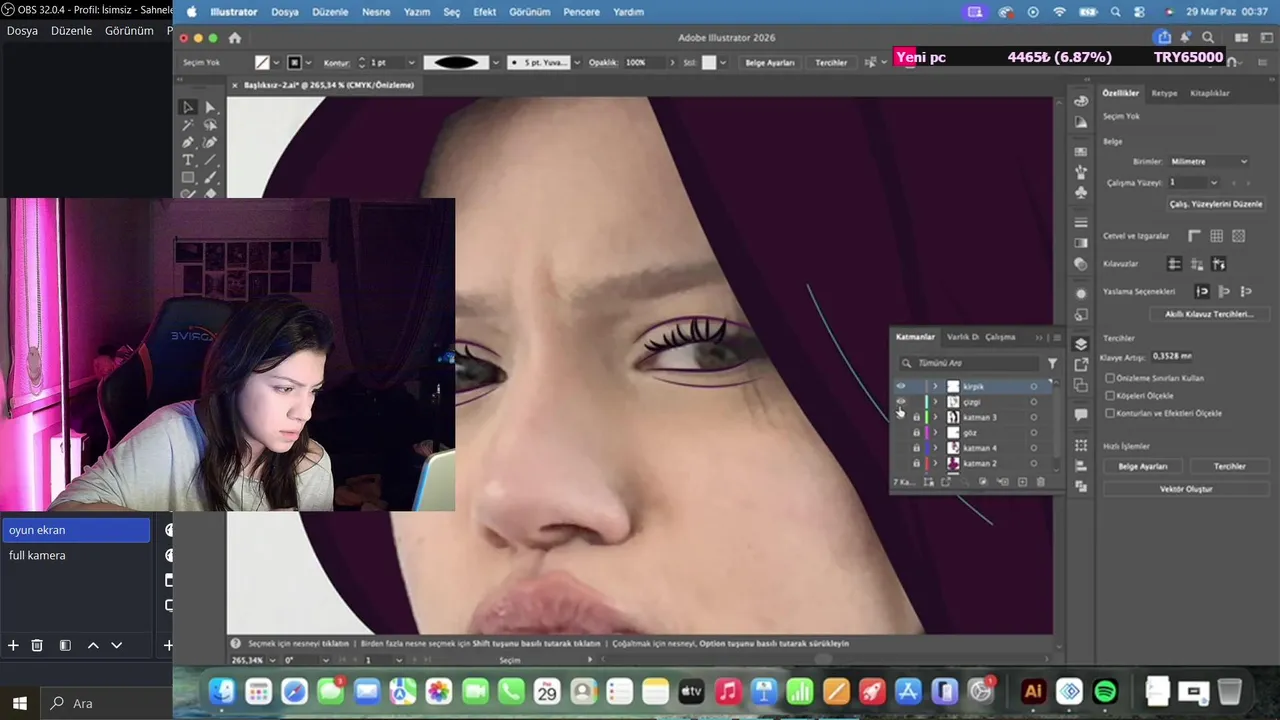Screen dimensions: 1280x720
Task: Open the Pencere menu
Action: click(x=582, y=12)
